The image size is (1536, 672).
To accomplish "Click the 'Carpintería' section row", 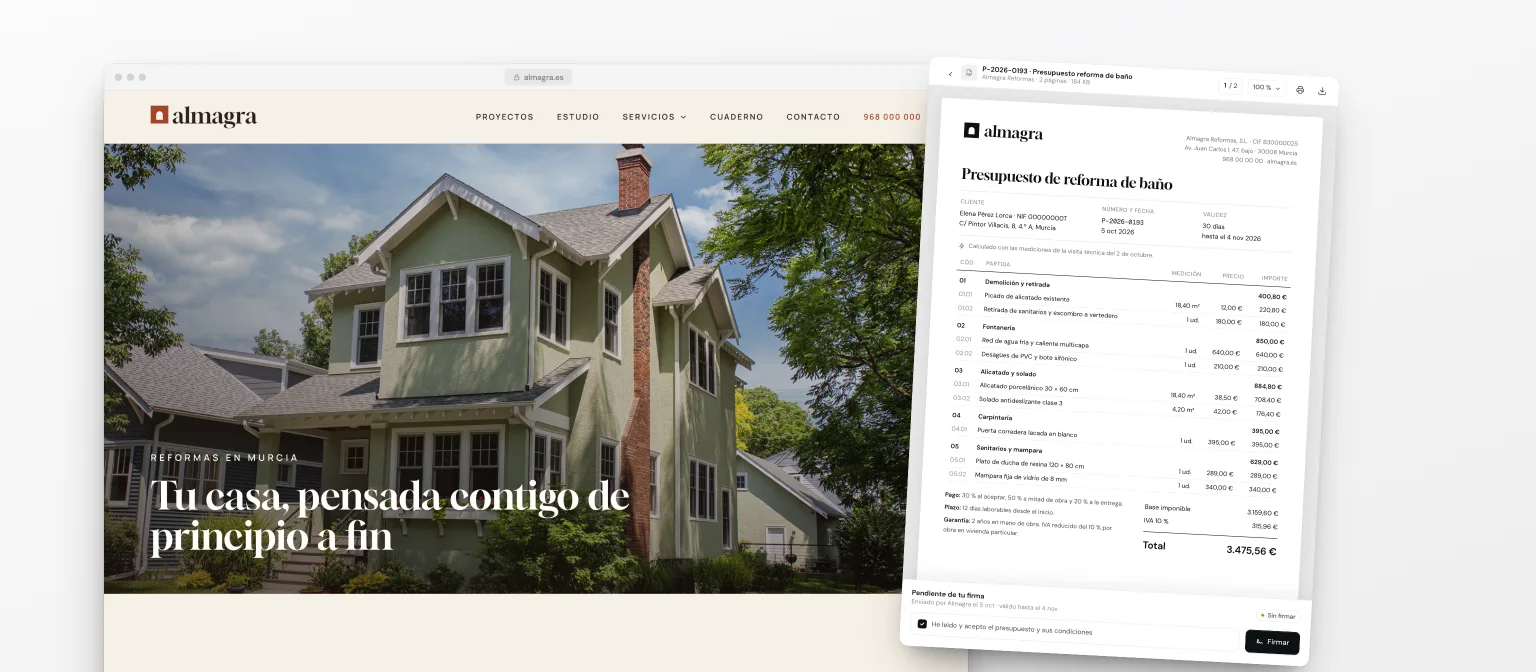I will 1115,422.
